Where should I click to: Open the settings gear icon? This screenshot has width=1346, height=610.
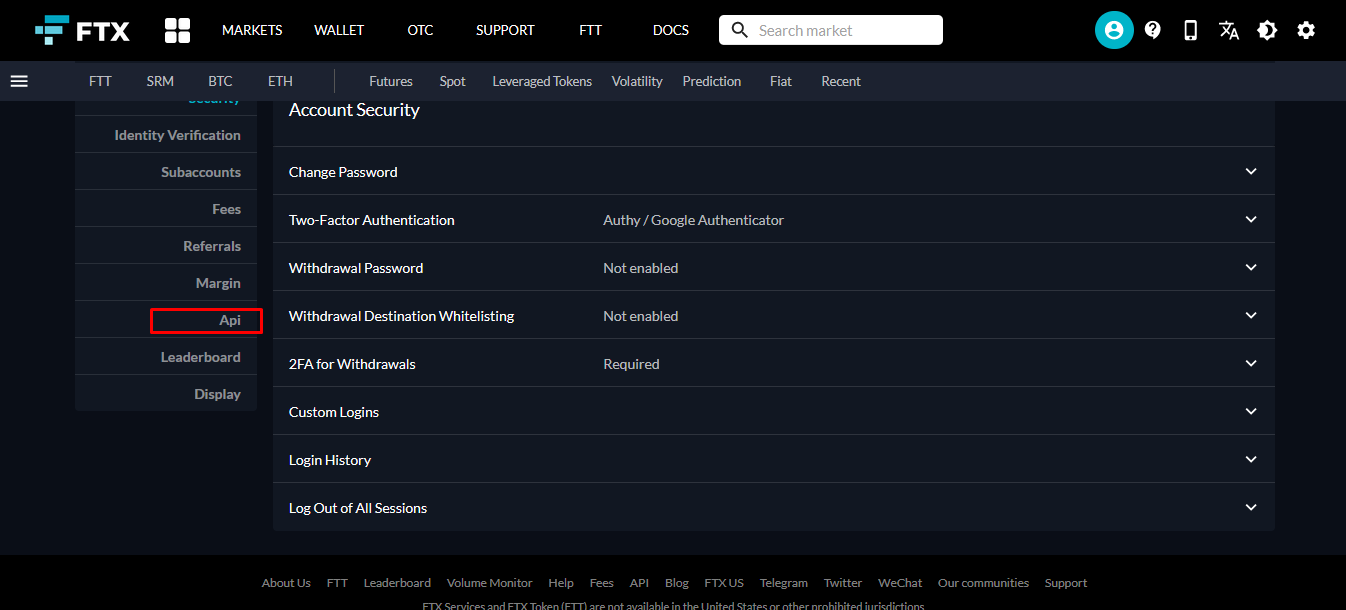(x=1306, y=30)
